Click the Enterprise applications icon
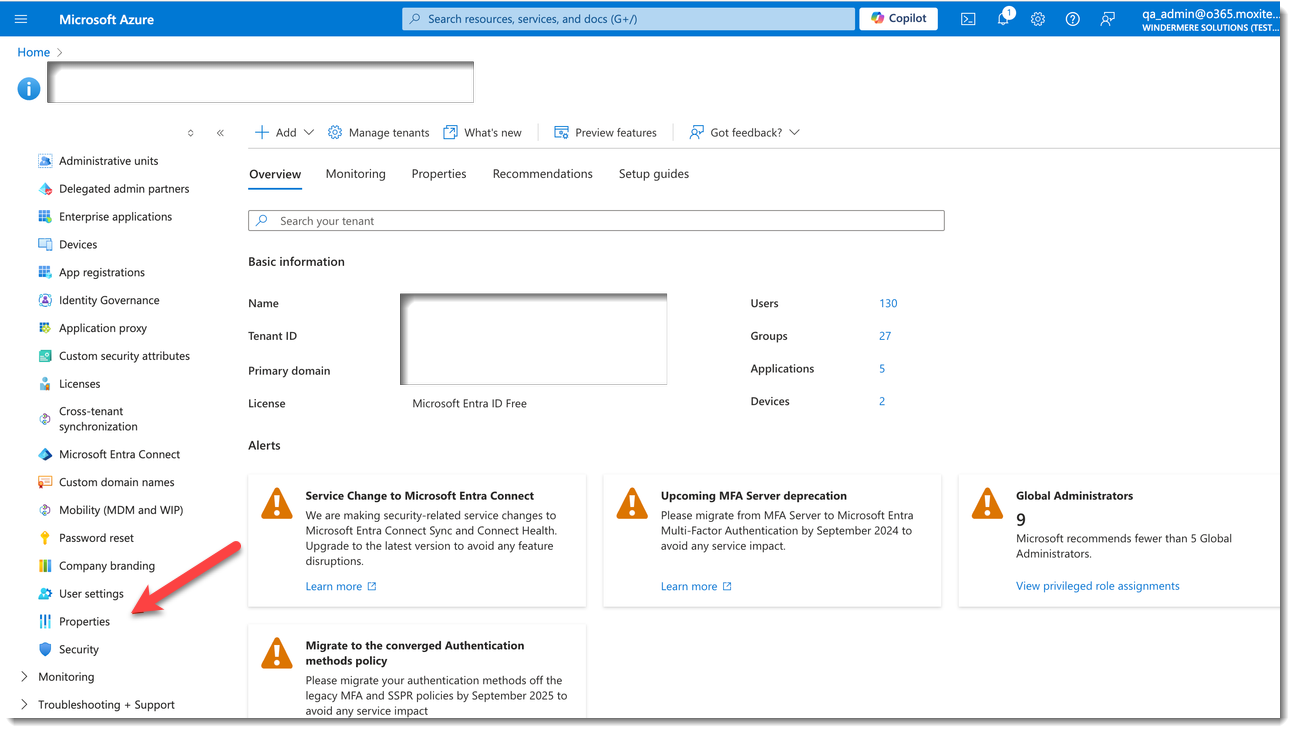Image resolution: width=1295 pixels, height=733 pixels. 45,217
